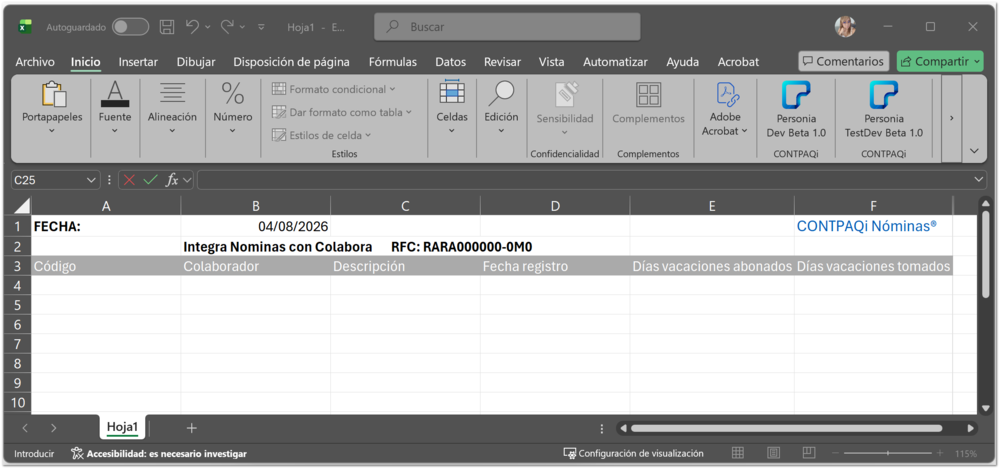Open the Número percent format group

(x=233, y=107)
